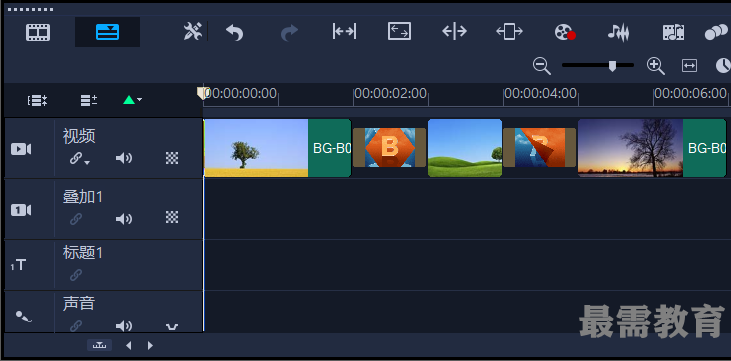Click the 标题1 track label
The image size is (731, 361).
tap(83, 253)
